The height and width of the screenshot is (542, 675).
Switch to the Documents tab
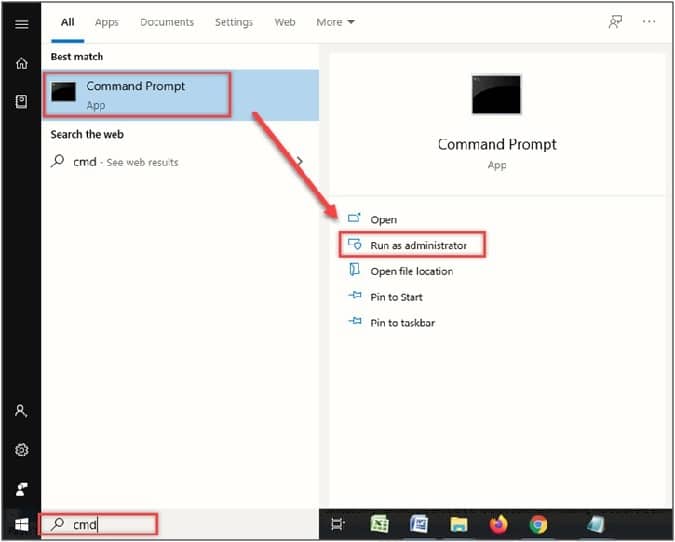(x=167, y=22)
